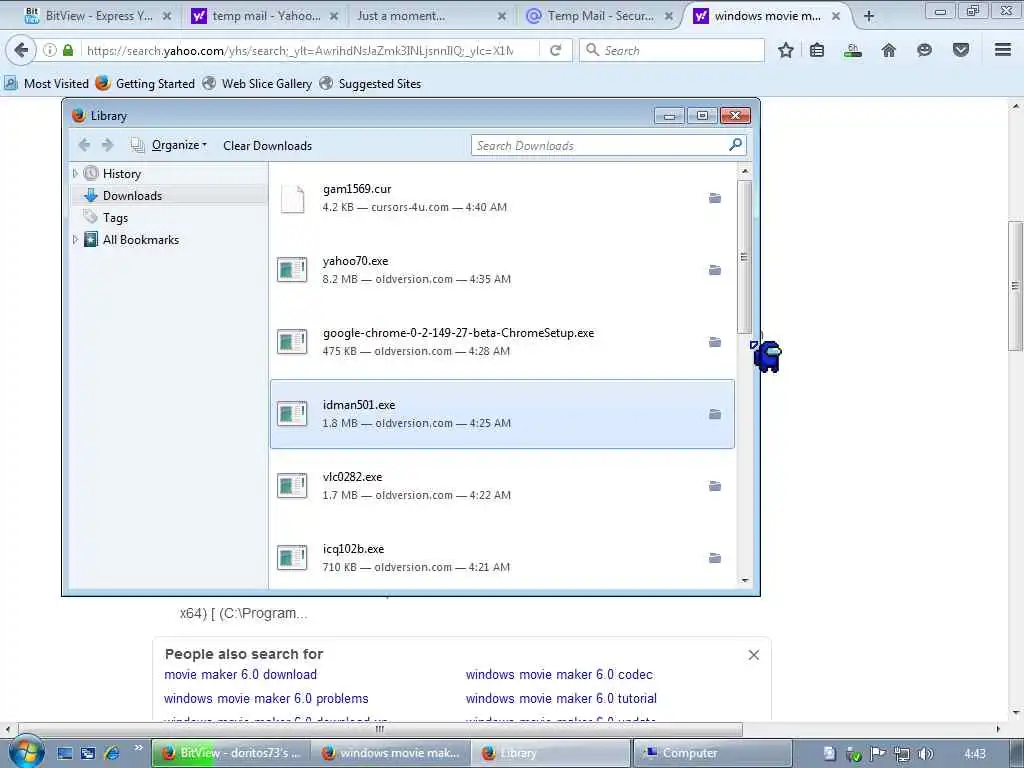
Task: Switch to BitView window in taskbar
Action: 231,753
